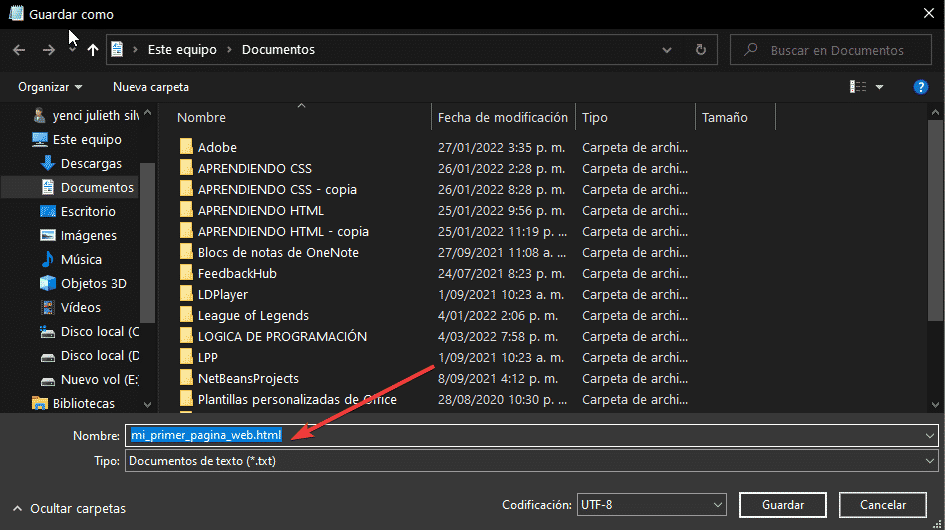Click the Buscar en Documentos search box
The height and width of the screenshot is (530, 945).
pos(835,49)
